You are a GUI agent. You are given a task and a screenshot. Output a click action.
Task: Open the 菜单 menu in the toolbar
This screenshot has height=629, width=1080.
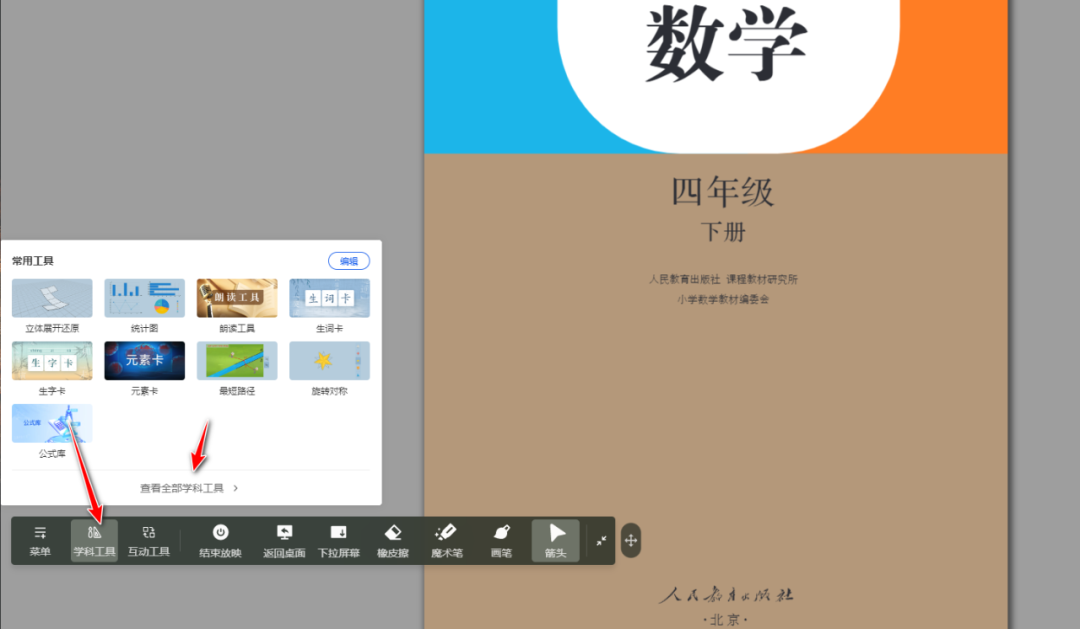(40, 541)
